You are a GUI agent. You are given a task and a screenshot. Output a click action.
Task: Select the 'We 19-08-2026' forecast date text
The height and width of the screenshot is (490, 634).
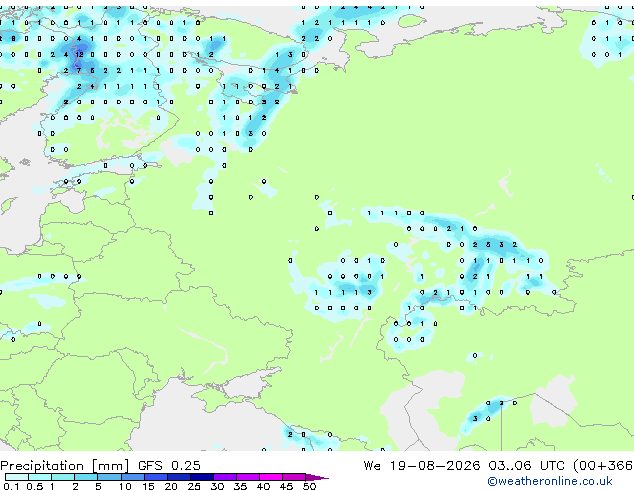tap(422, 465)
